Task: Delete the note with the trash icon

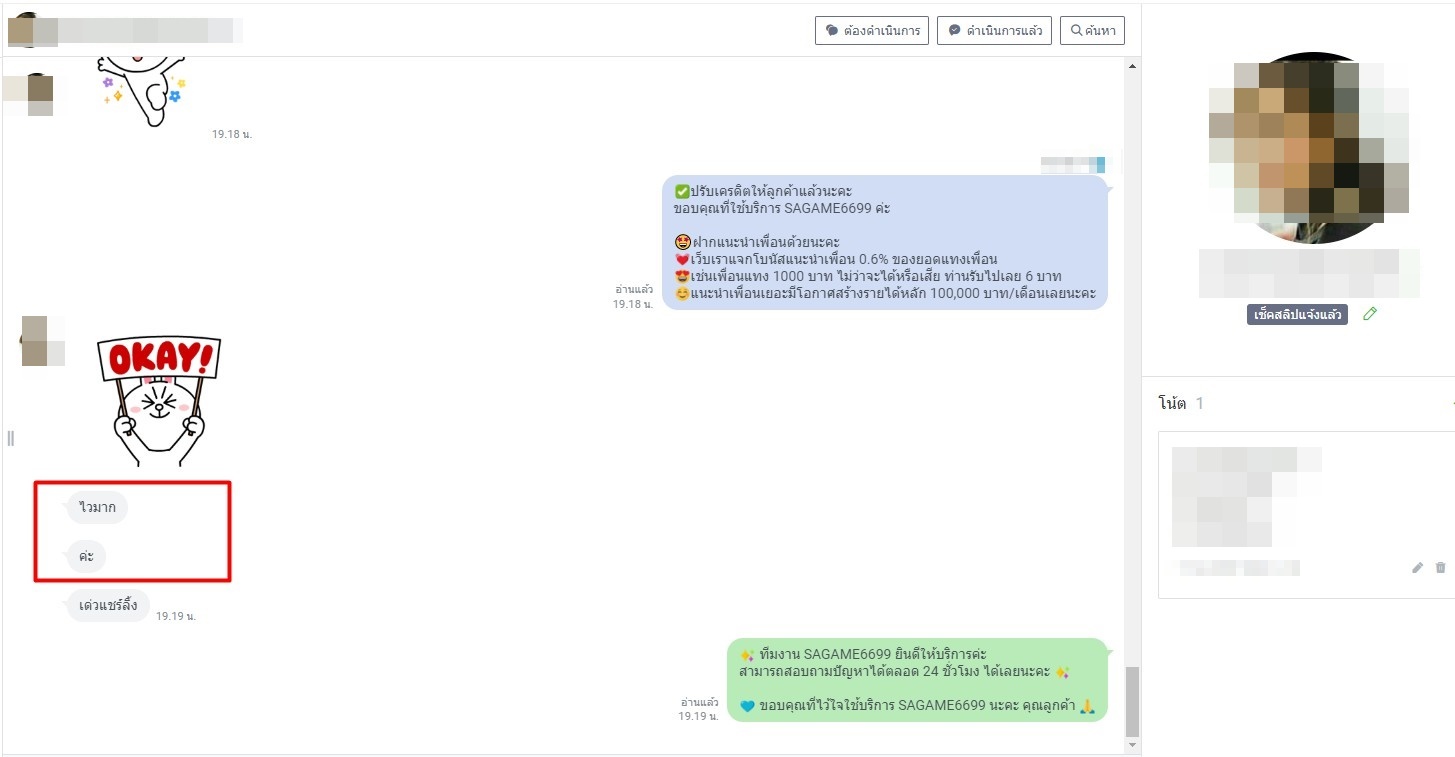Action: tap(1440, 568)
